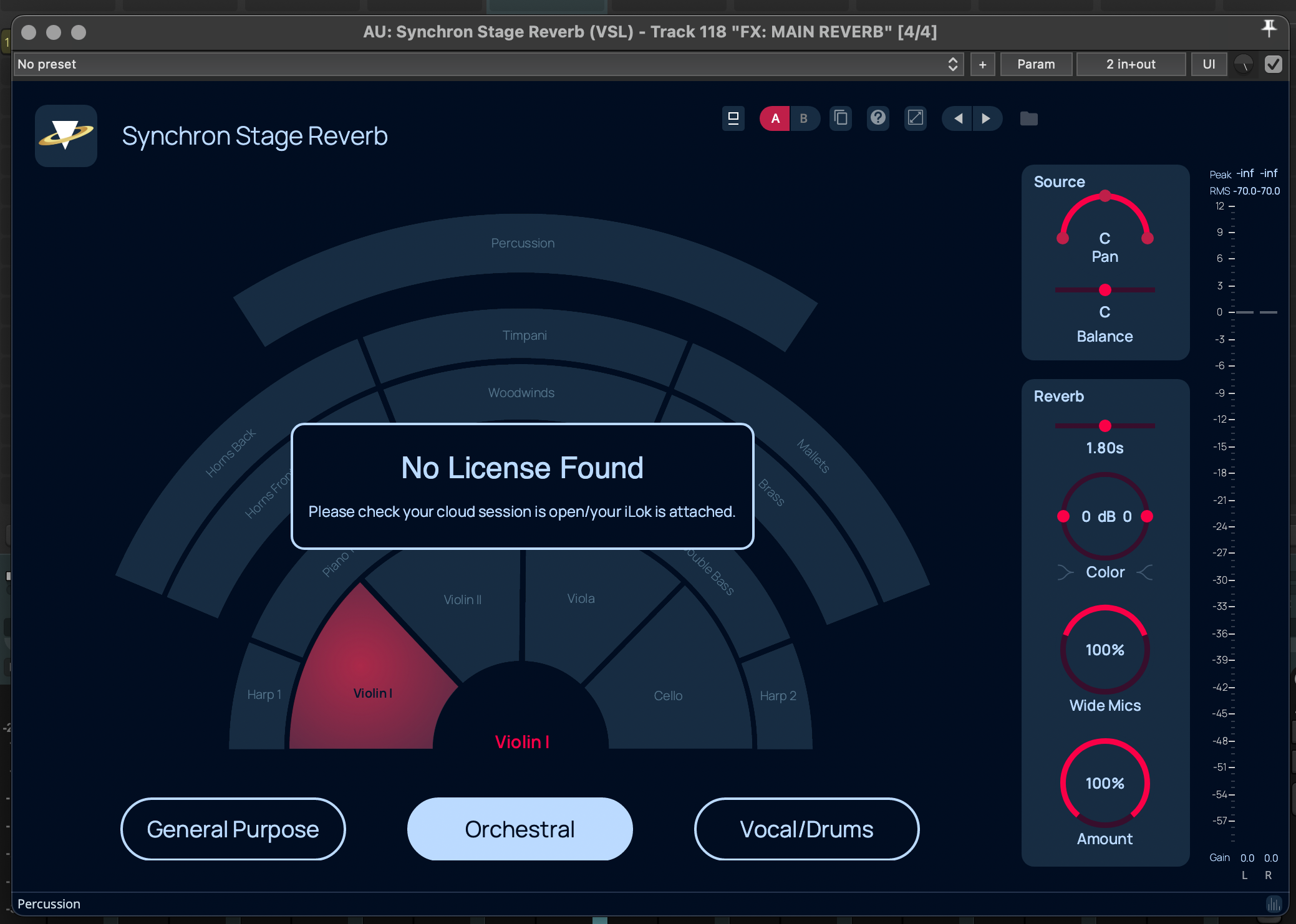Click the Synchron Stage Reverb logo icon

66,135
